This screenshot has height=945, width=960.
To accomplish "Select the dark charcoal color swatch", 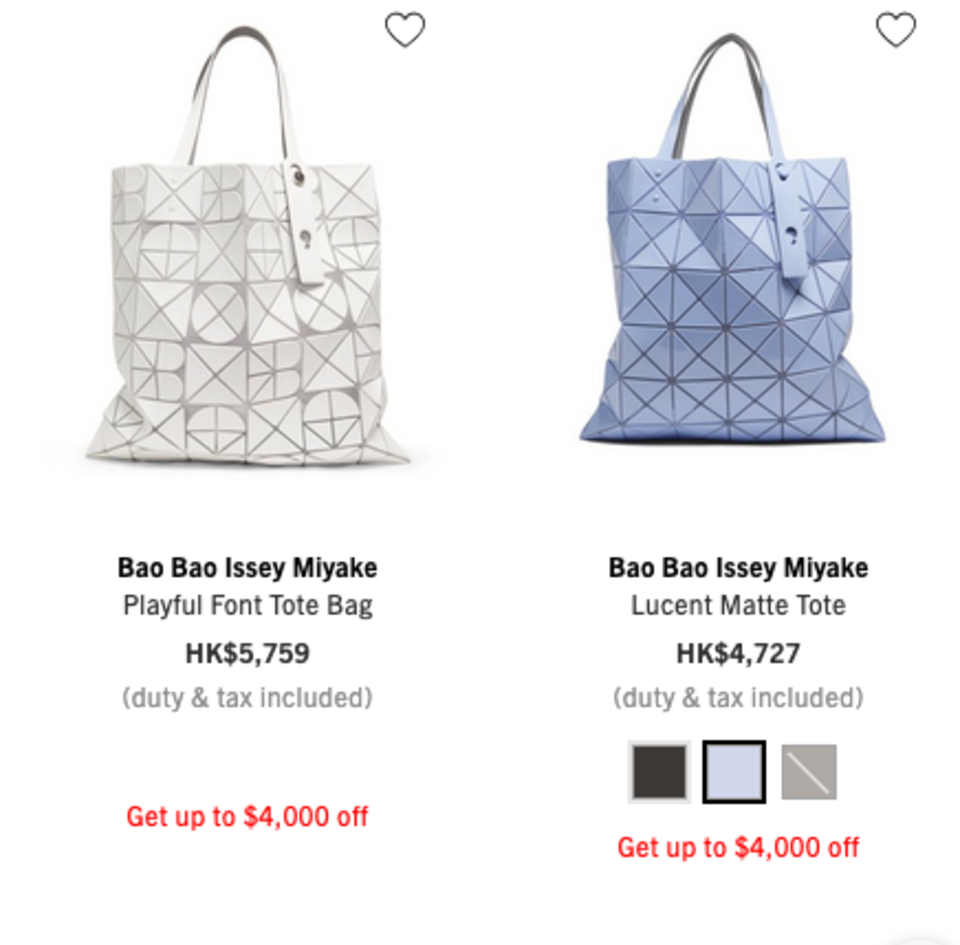I will tap(659, 772).
